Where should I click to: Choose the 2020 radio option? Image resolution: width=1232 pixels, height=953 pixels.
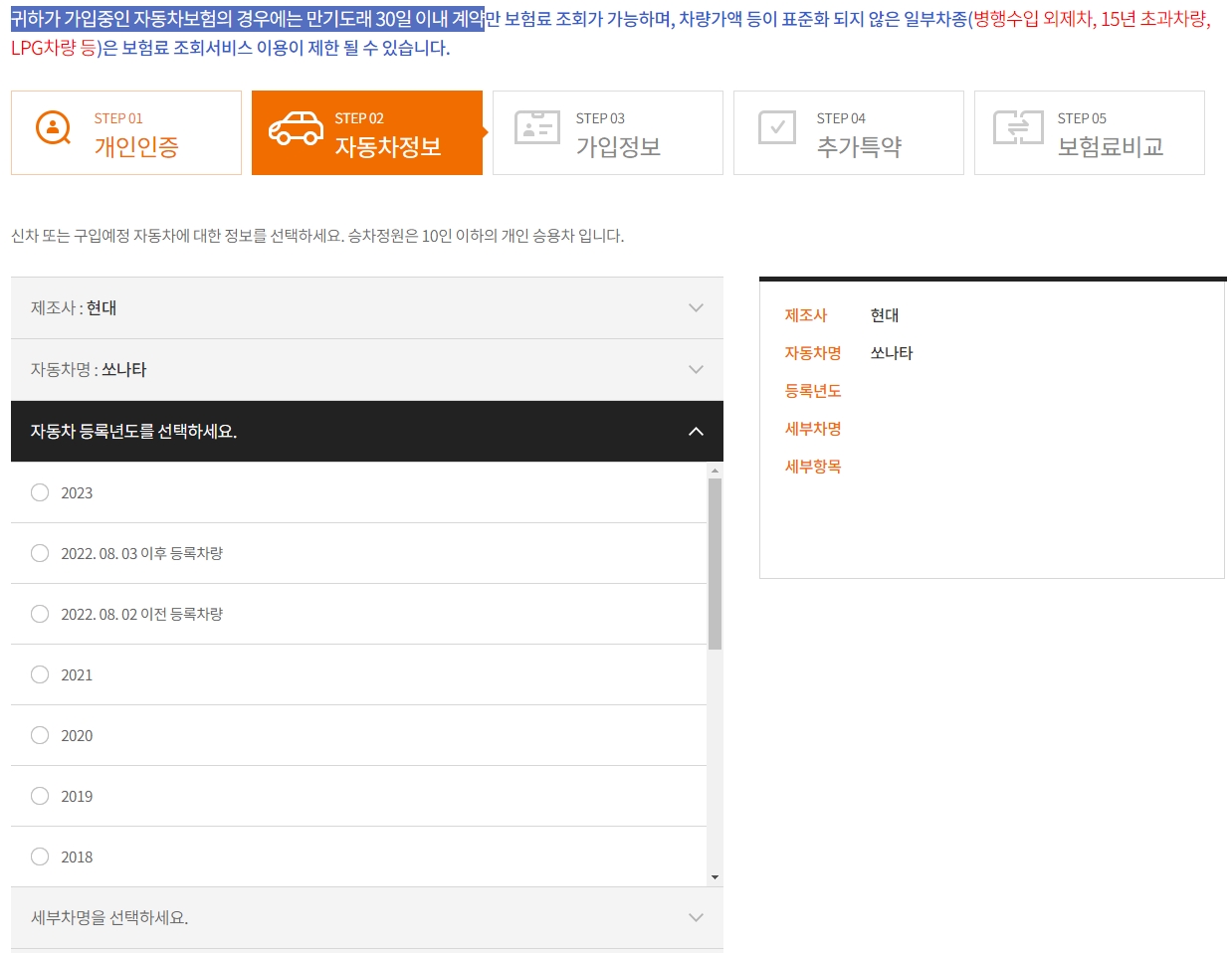point(40,735)
